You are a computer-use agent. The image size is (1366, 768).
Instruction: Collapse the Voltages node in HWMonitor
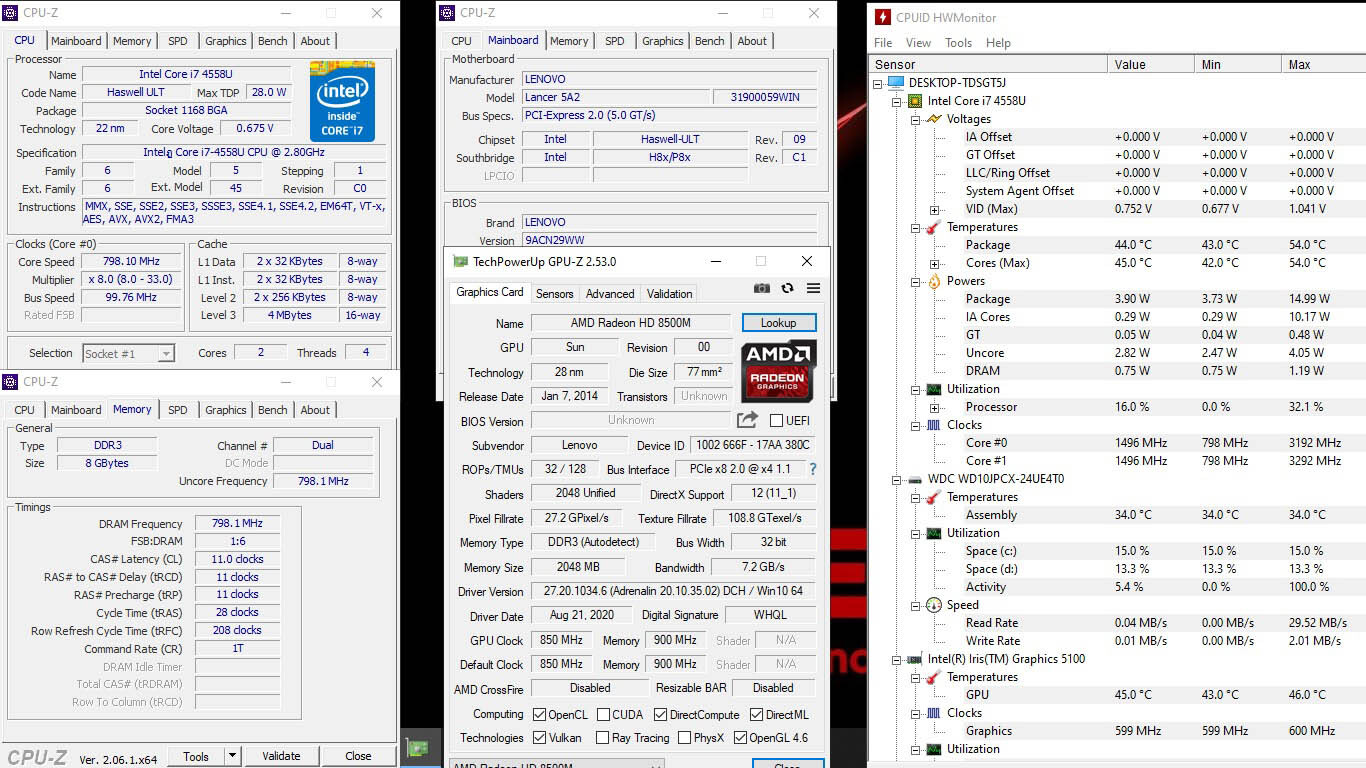915,119
